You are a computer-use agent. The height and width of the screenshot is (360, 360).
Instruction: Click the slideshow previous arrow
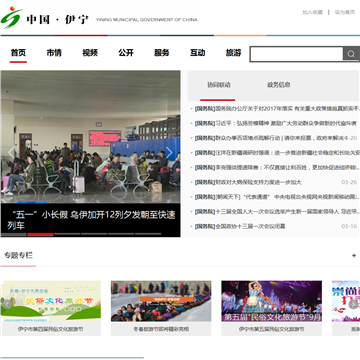coord(11,152)
